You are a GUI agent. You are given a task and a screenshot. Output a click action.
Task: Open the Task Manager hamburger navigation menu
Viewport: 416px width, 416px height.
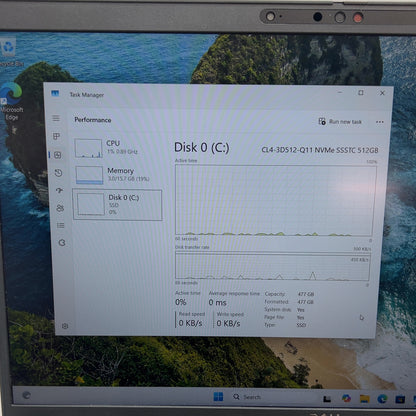[56, 118]
